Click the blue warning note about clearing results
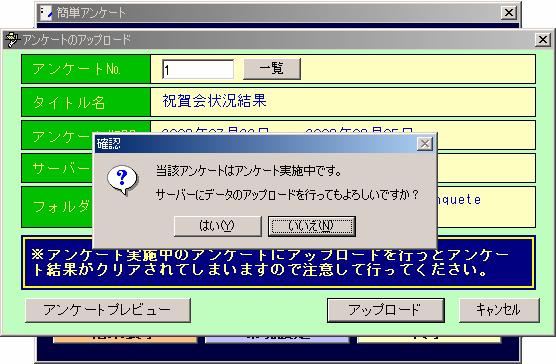The height and width of the screenshot is (364, 556). click(278, 263)
